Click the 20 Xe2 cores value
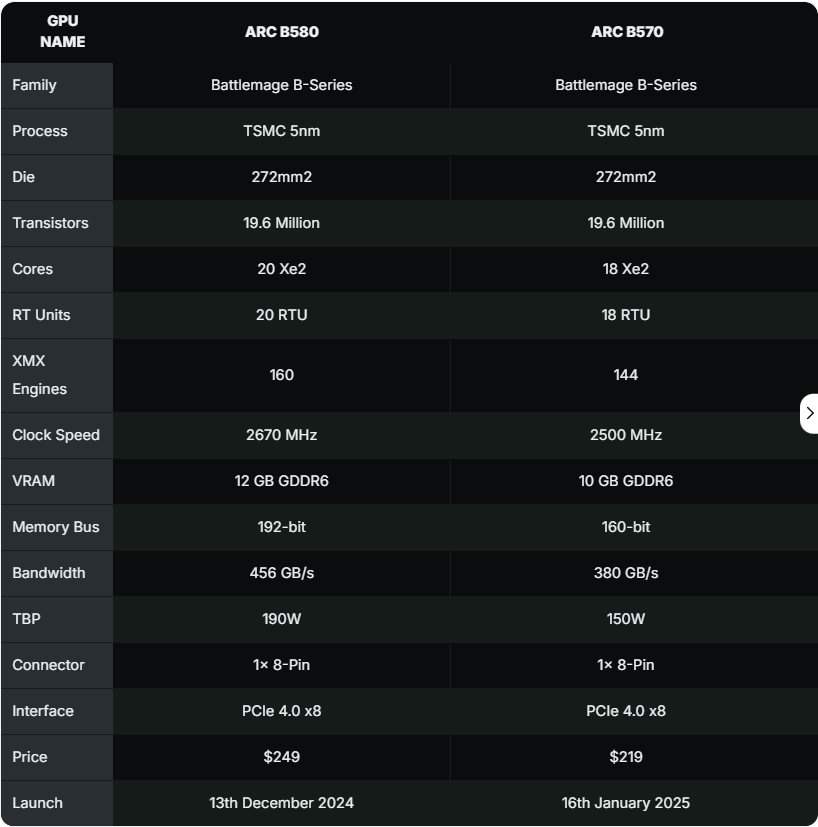Viewport: 818px width, 827px height. (282, 268)
